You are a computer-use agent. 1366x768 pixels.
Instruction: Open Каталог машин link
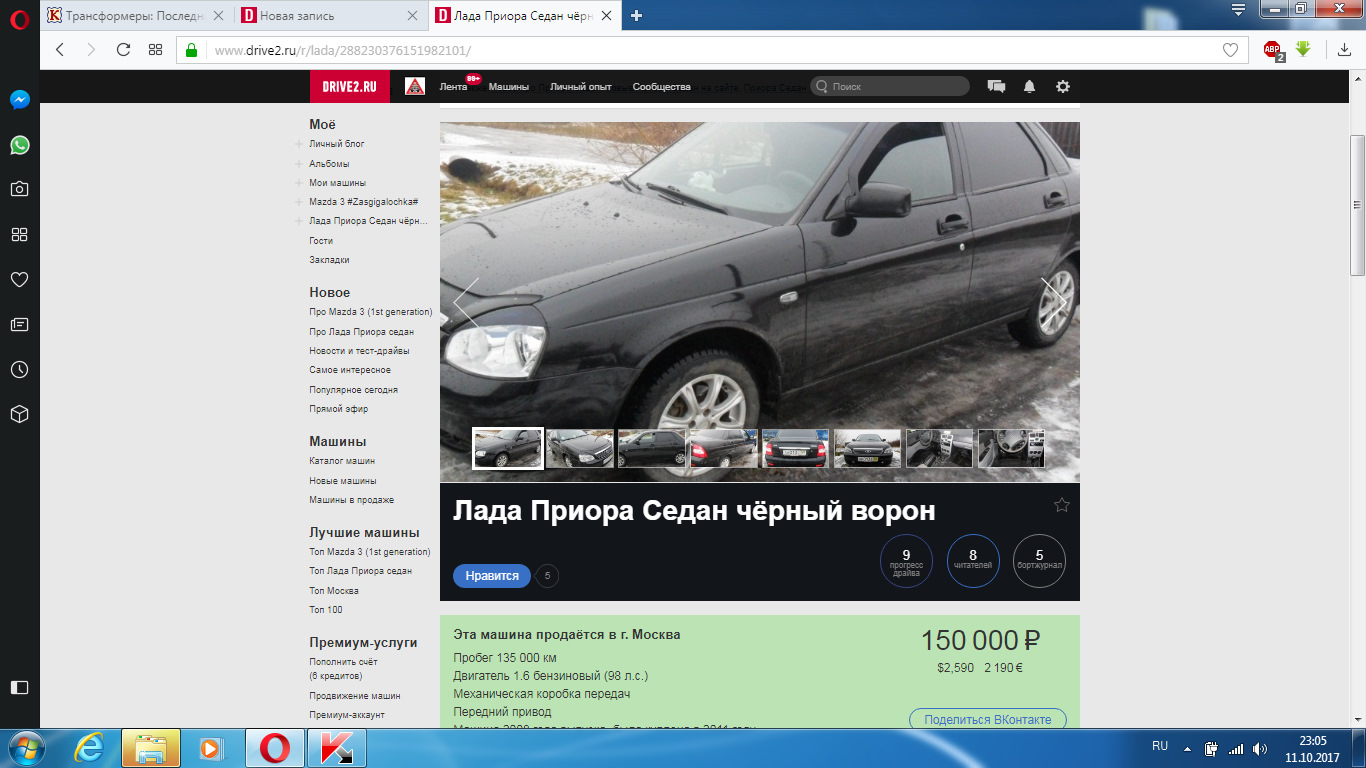click(x=342, y=461)
